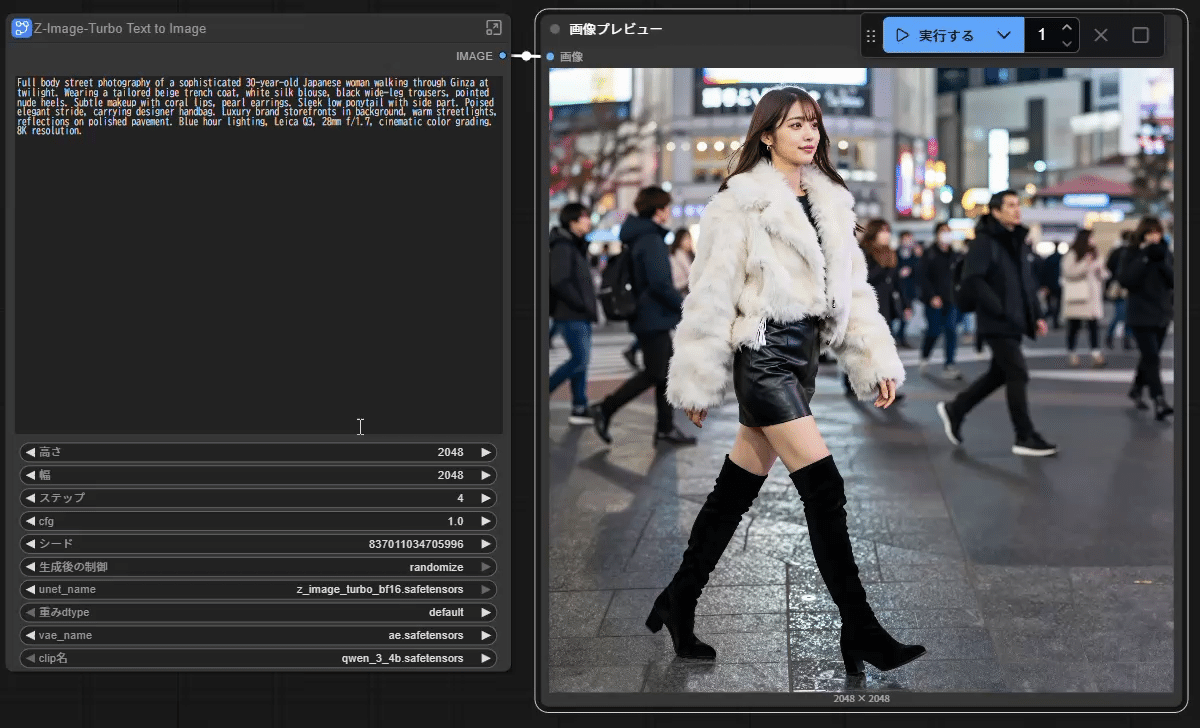Cancel the current run with X icon

click(1101, 35)
